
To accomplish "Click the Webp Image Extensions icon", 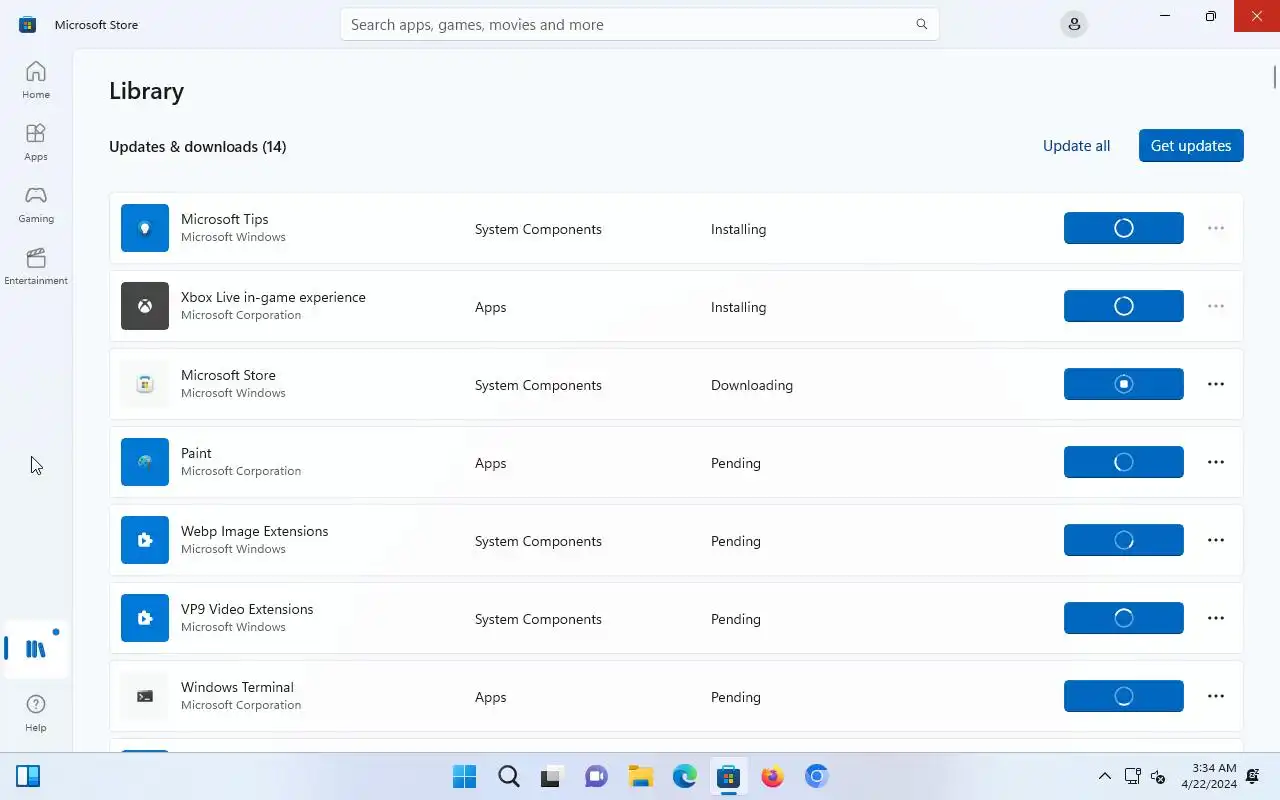I will click(145, 540).
